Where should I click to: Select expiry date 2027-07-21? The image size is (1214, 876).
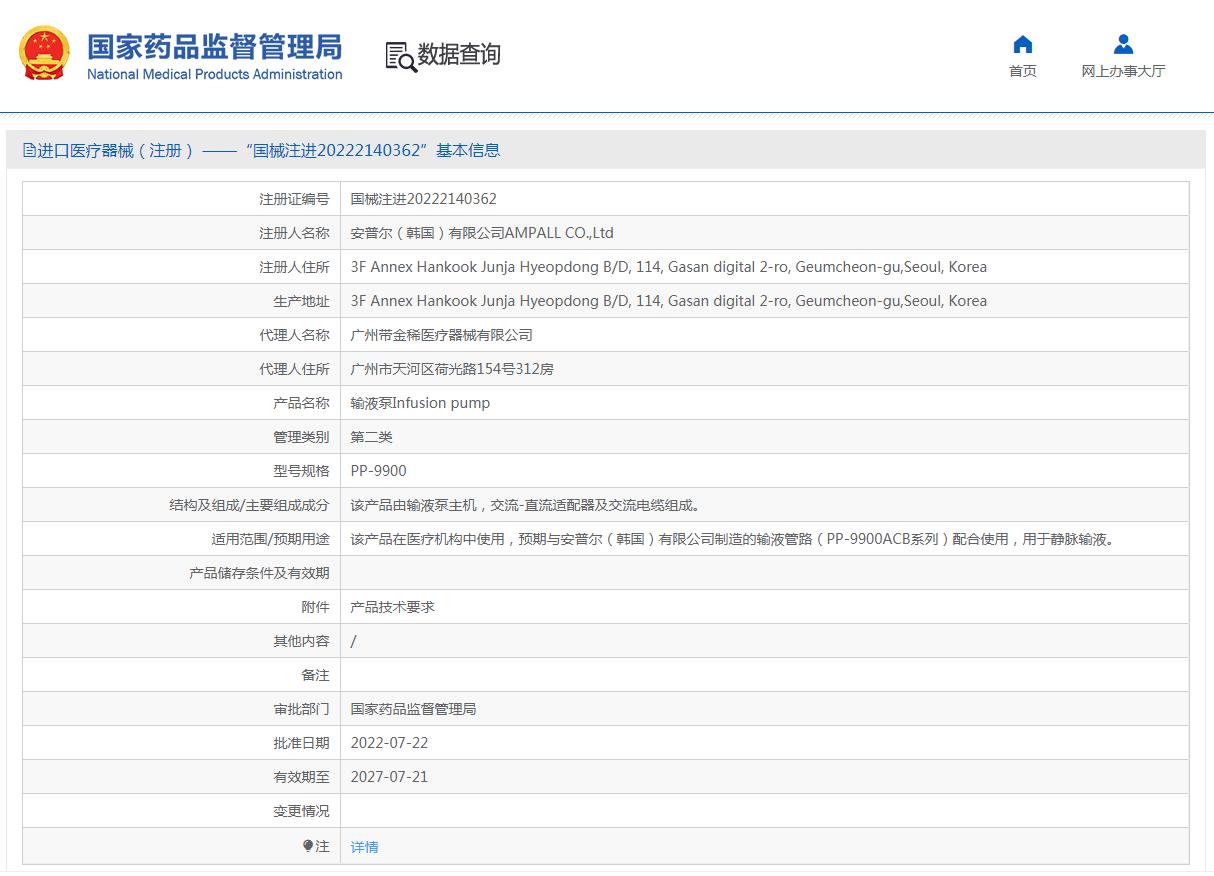(389, 777)
